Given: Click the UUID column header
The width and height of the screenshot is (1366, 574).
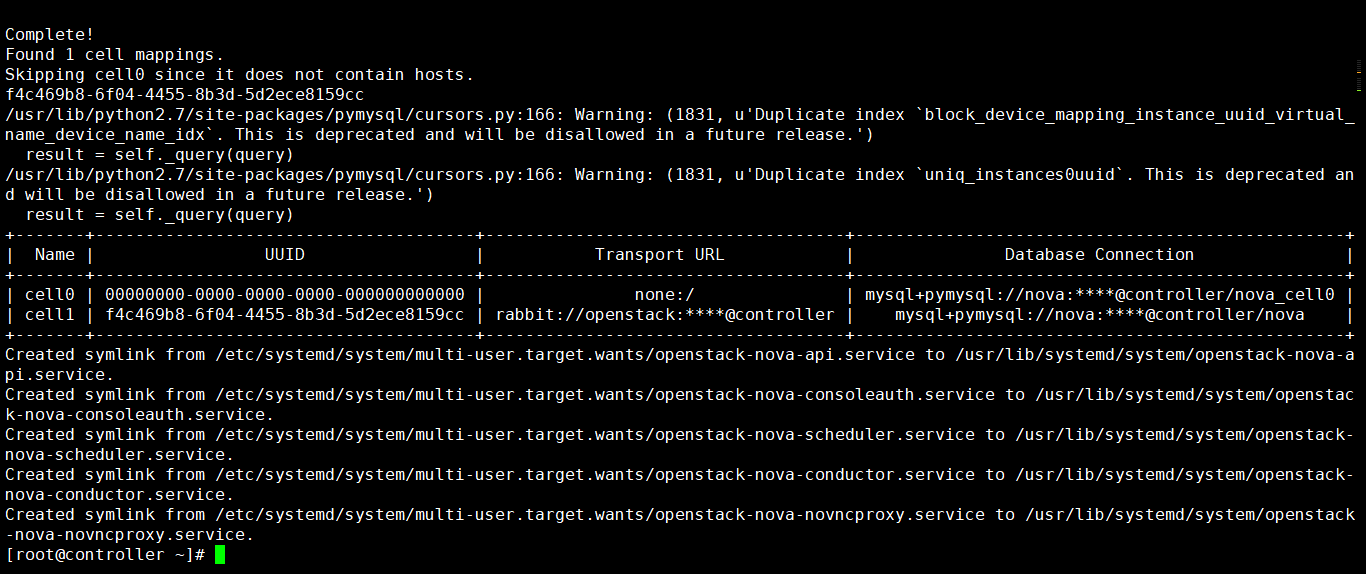Looking at the screenshot, I should tap(285, 254).
